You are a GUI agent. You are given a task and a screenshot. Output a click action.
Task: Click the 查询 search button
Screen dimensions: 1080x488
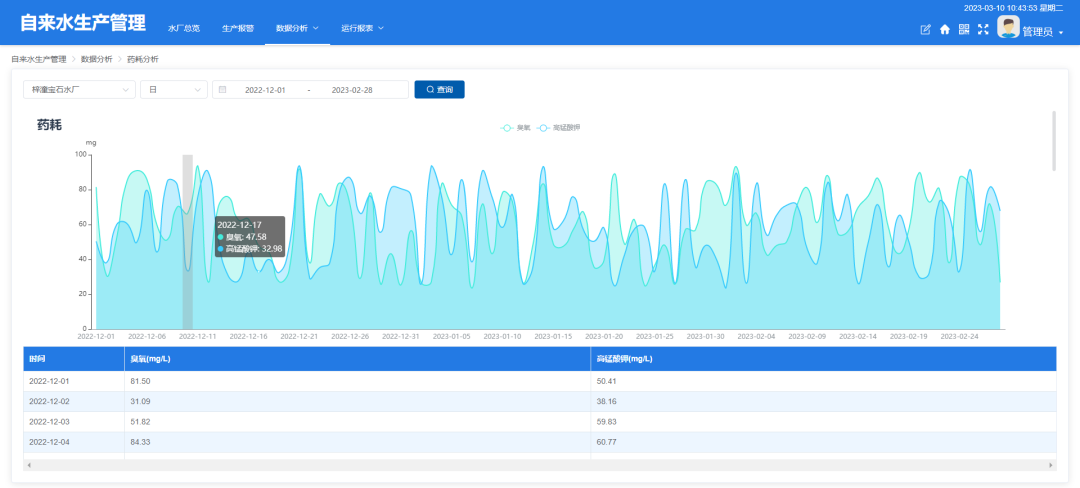[x=439, y=89]
